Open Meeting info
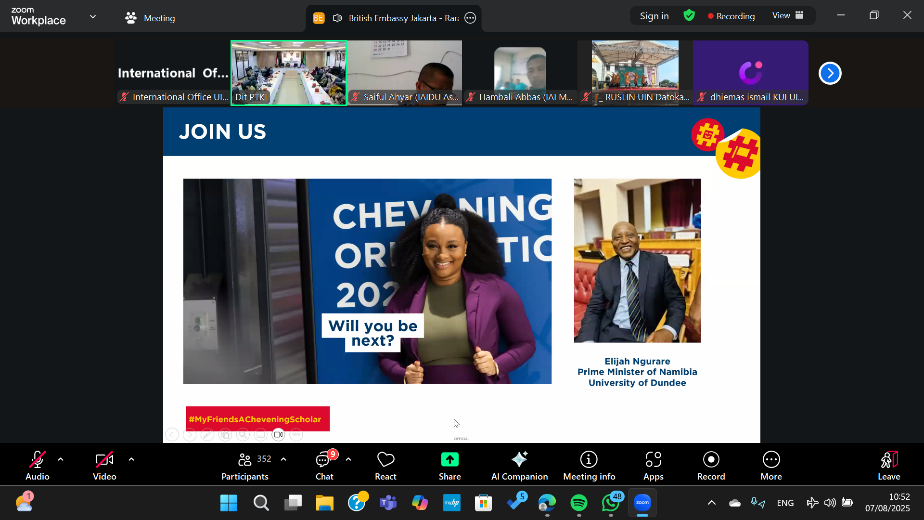The width and height of the screenshot is (924, 520). tap(589, 465)
